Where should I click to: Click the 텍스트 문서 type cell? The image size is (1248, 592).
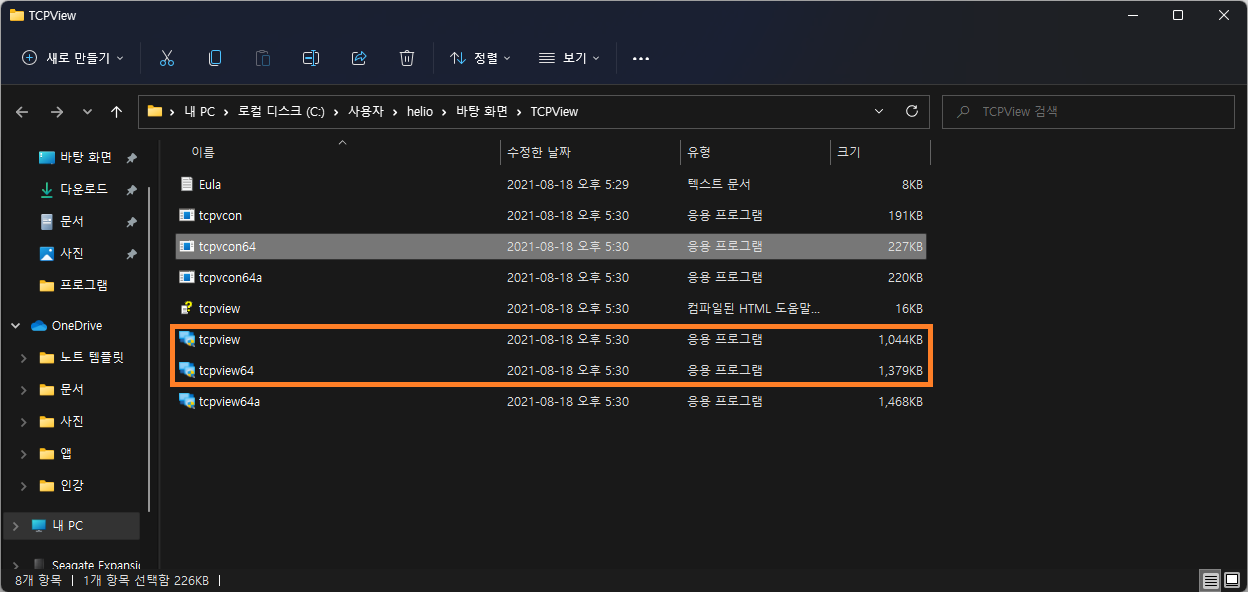click(719, 185)
